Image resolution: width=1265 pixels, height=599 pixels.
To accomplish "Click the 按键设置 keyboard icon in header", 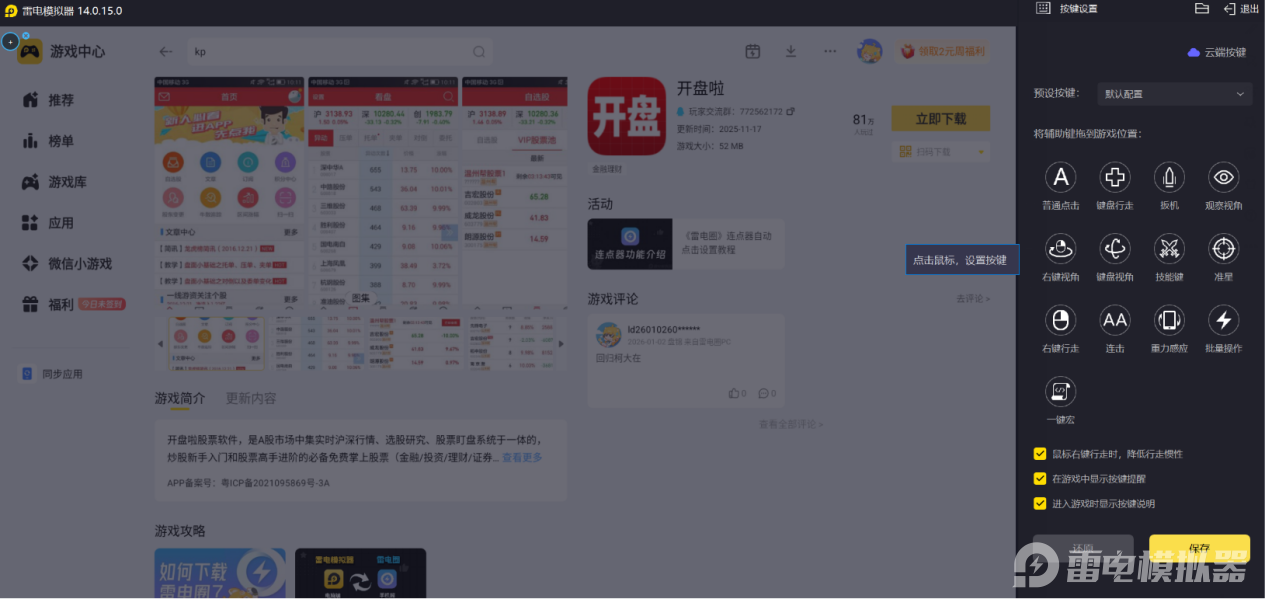I will click(x=1043, y=8).
